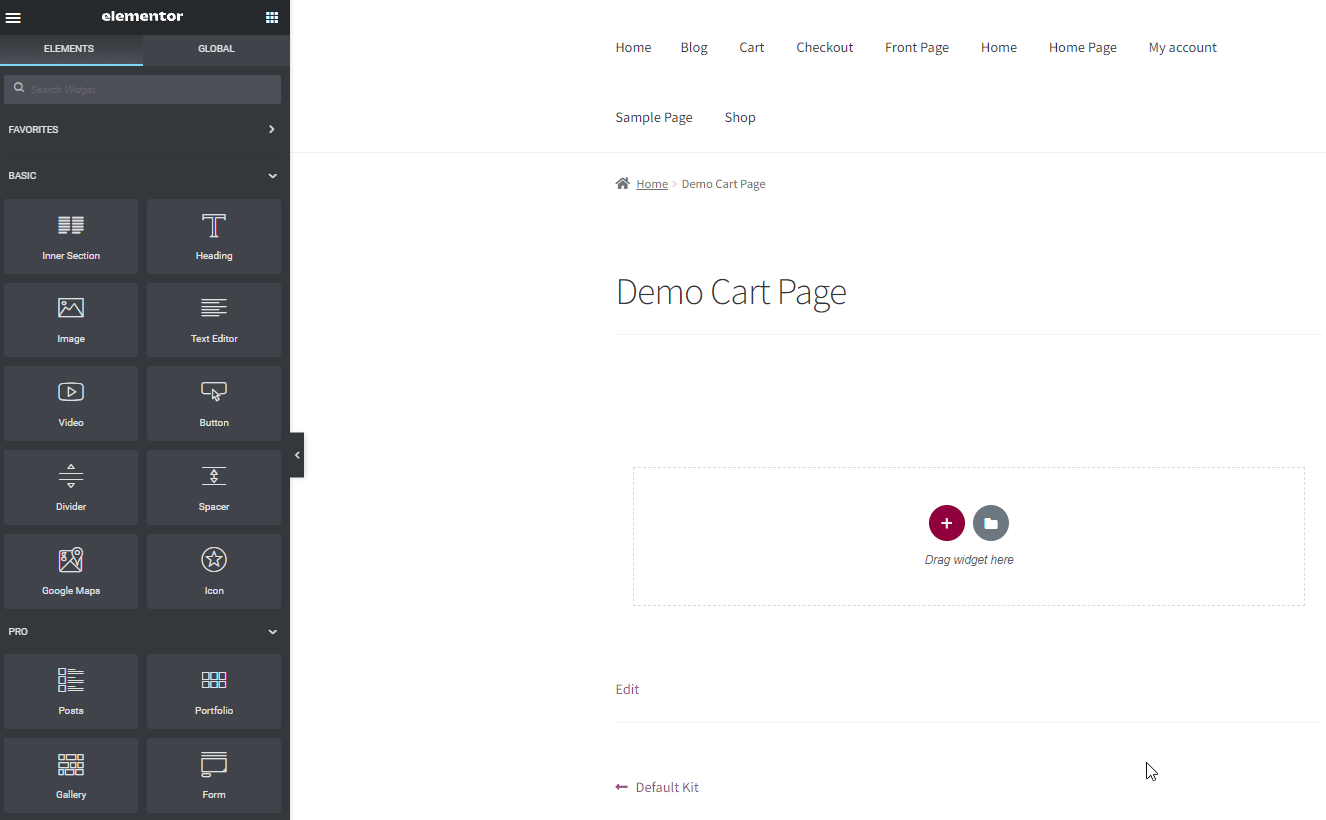Select the Inner Section widget
The height and width of the screenshot is (820, 1326).
pyautogui.click(x=71, y=236)
